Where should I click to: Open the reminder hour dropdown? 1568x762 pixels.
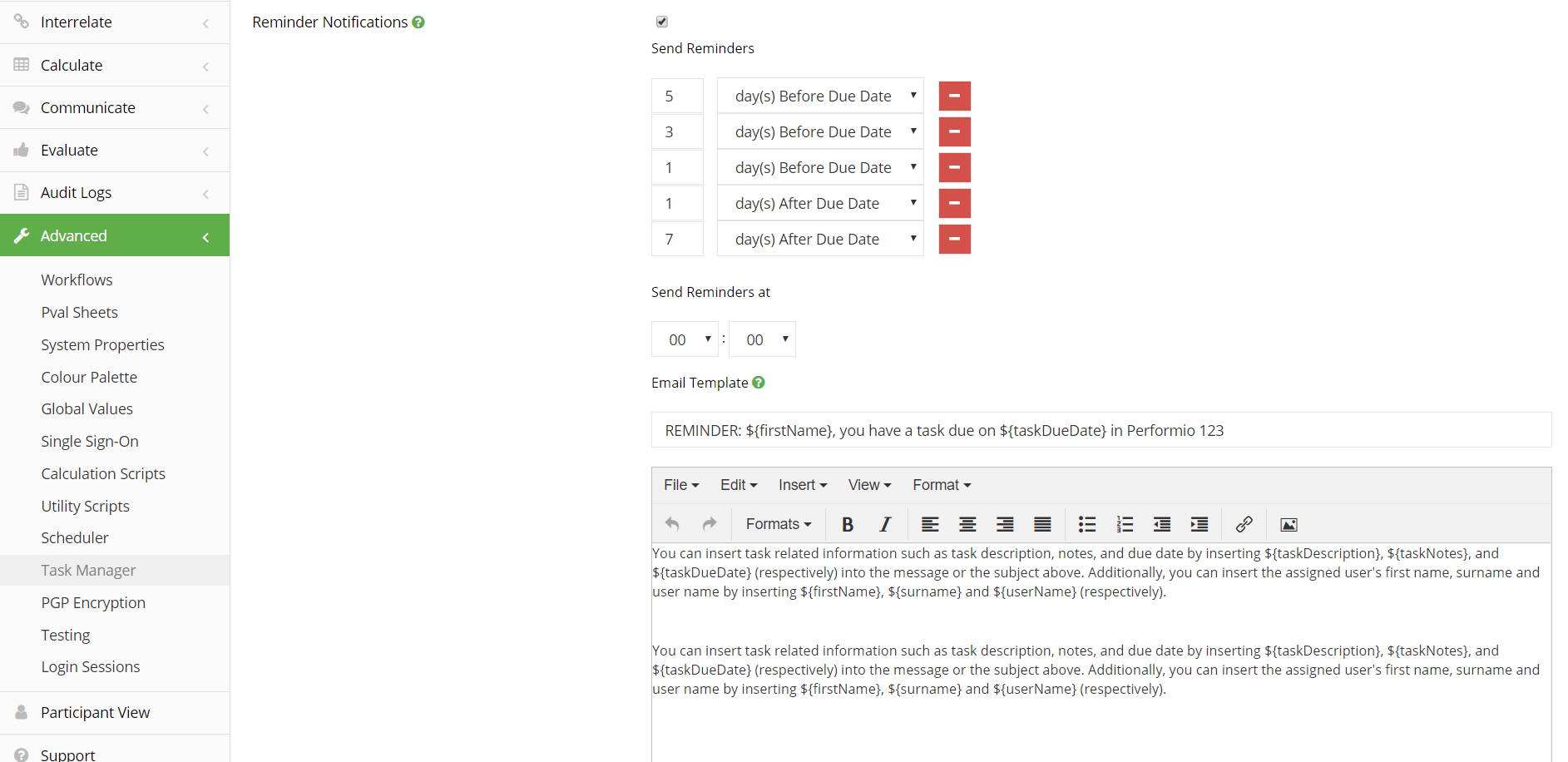pos(685,339)
